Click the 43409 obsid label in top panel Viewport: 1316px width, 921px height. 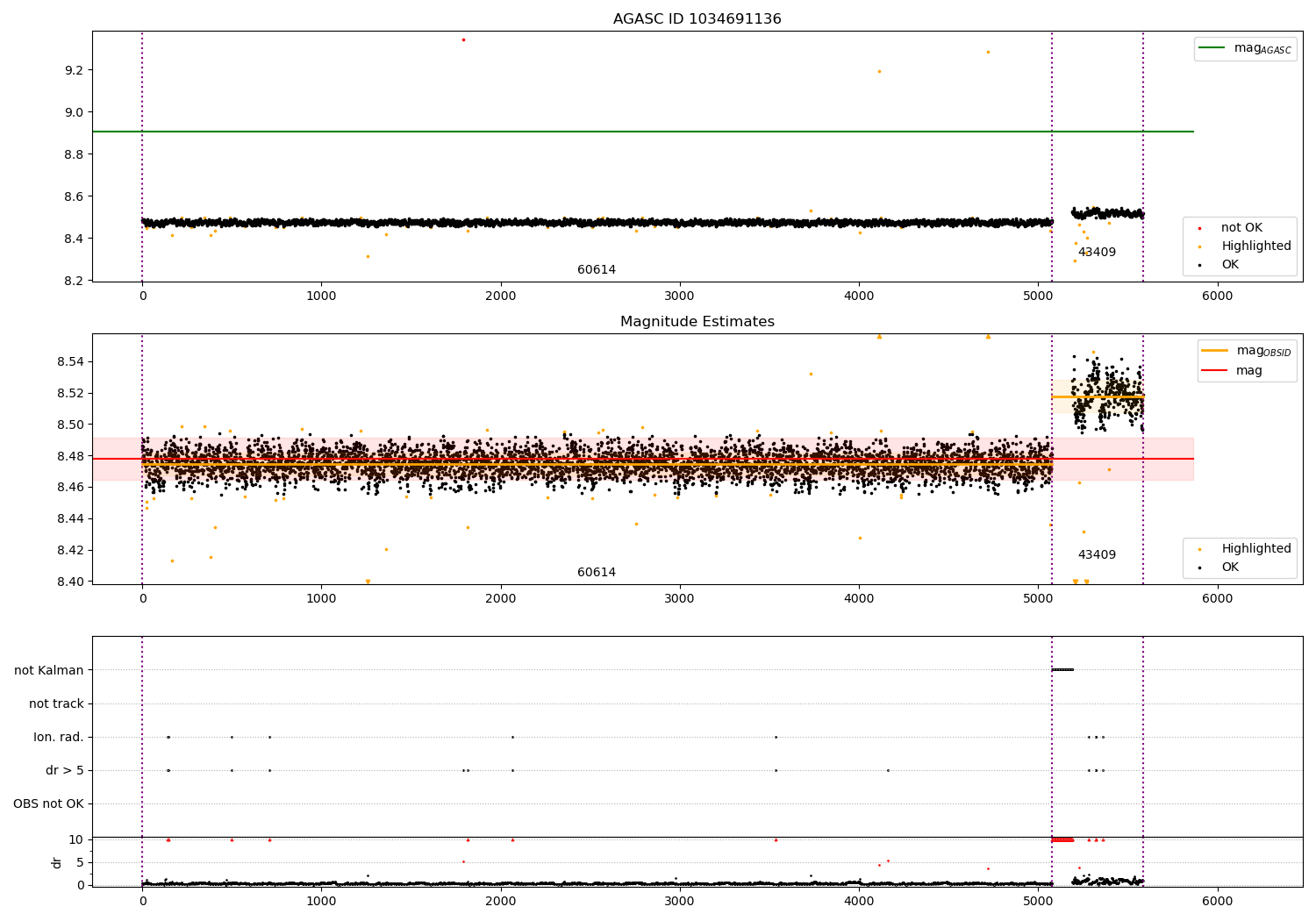(1097, 253)
